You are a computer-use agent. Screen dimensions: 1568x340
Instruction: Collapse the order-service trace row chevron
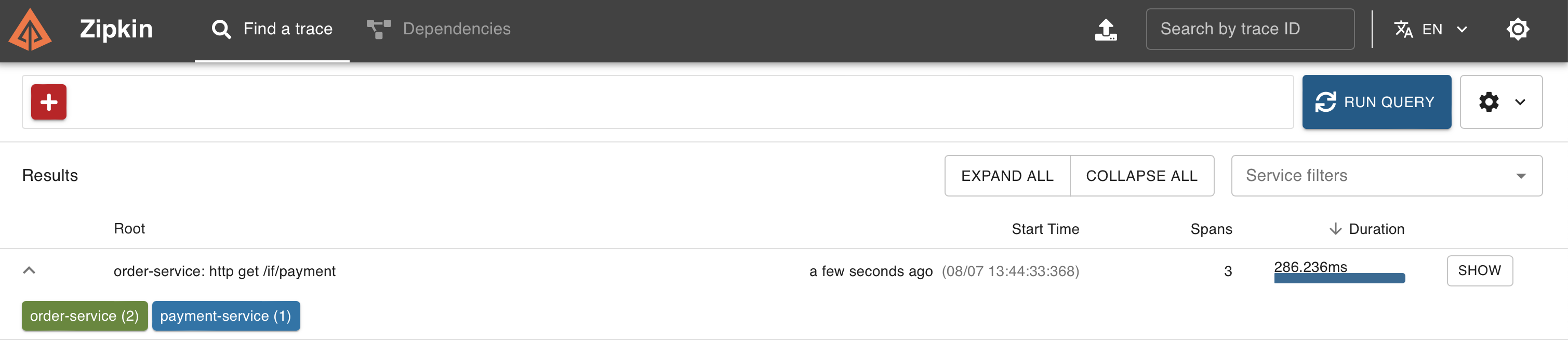(29, 270)
